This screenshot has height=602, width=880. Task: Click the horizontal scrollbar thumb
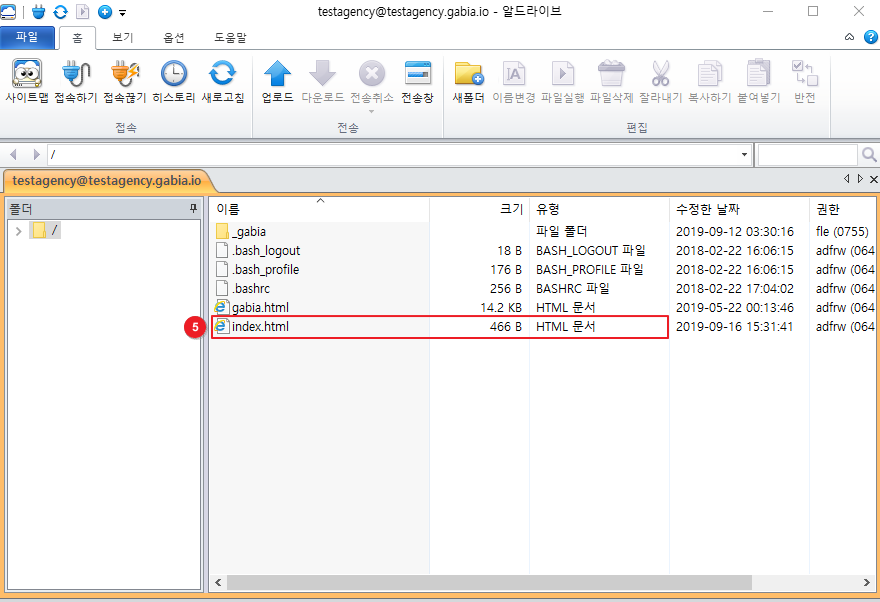[x=489, y=582]
